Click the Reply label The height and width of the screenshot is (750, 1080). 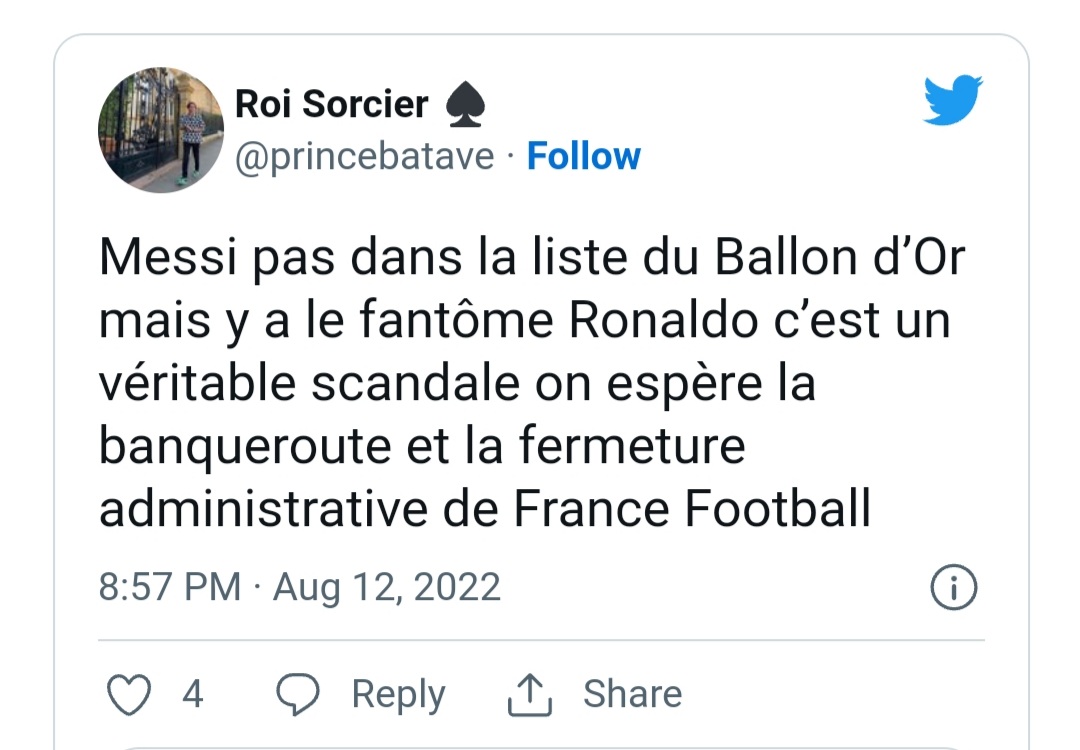point(398,694)
